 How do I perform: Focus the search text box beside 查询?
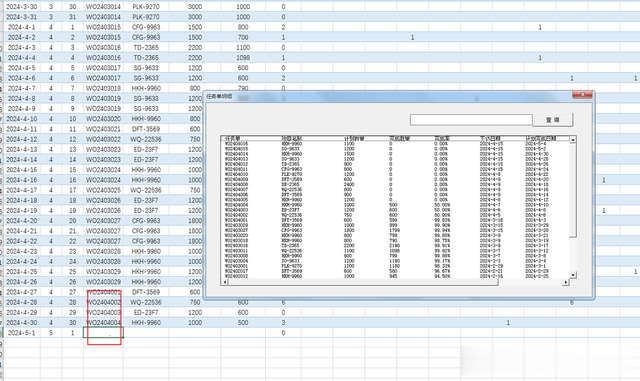[x=471, y=120]
